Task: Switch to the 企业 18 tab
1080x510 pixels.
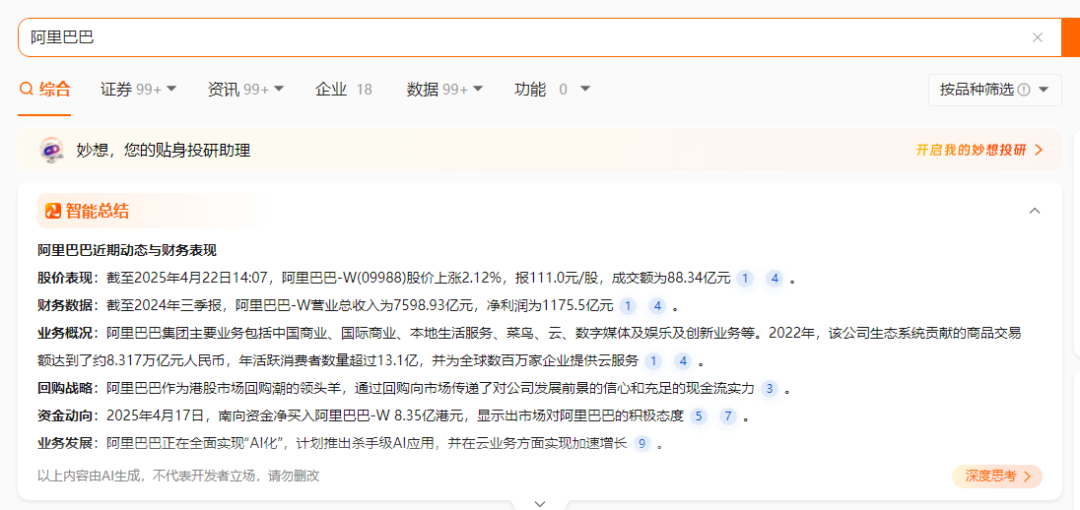Action: point(344,89)
